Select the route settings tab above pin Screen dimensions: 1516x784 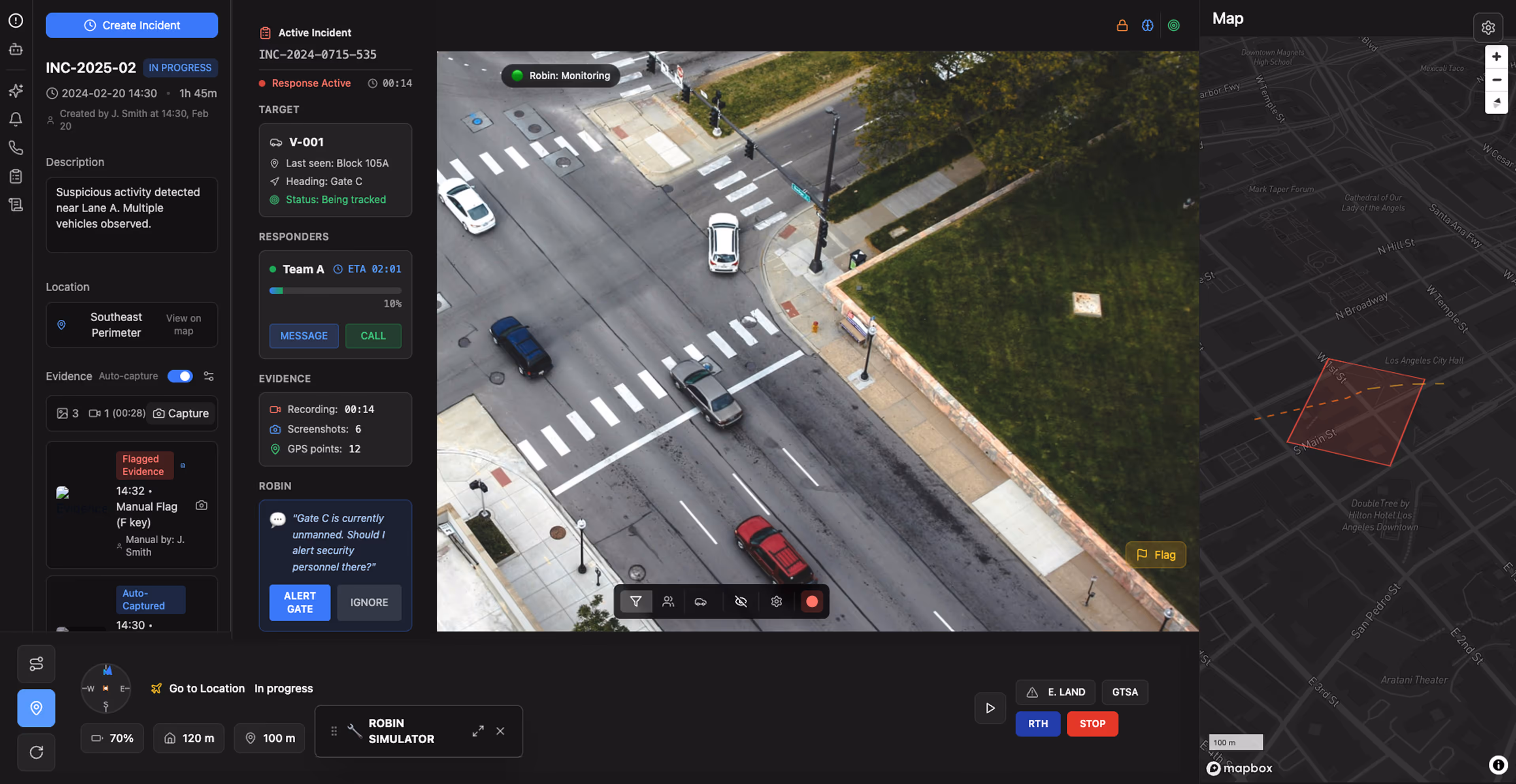tap(36, 664)
